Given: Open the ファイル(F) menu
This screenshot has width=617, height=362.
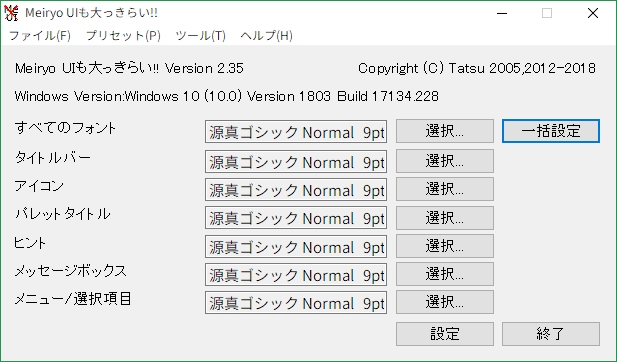Looking at the screenshot, I should (x=40, y=36).
